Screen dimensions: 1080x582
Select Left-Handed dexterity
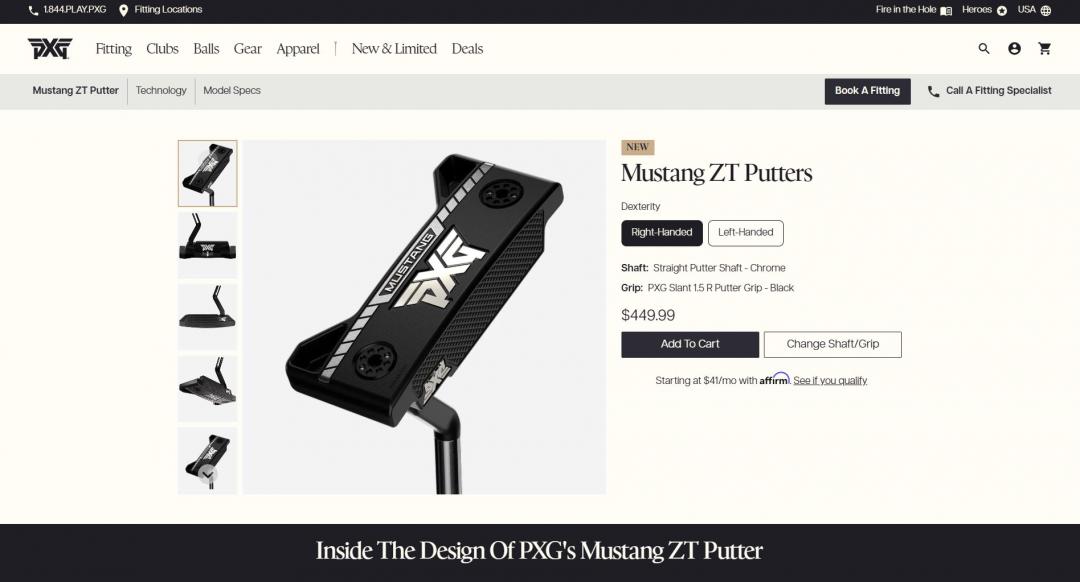coord(745,233)
